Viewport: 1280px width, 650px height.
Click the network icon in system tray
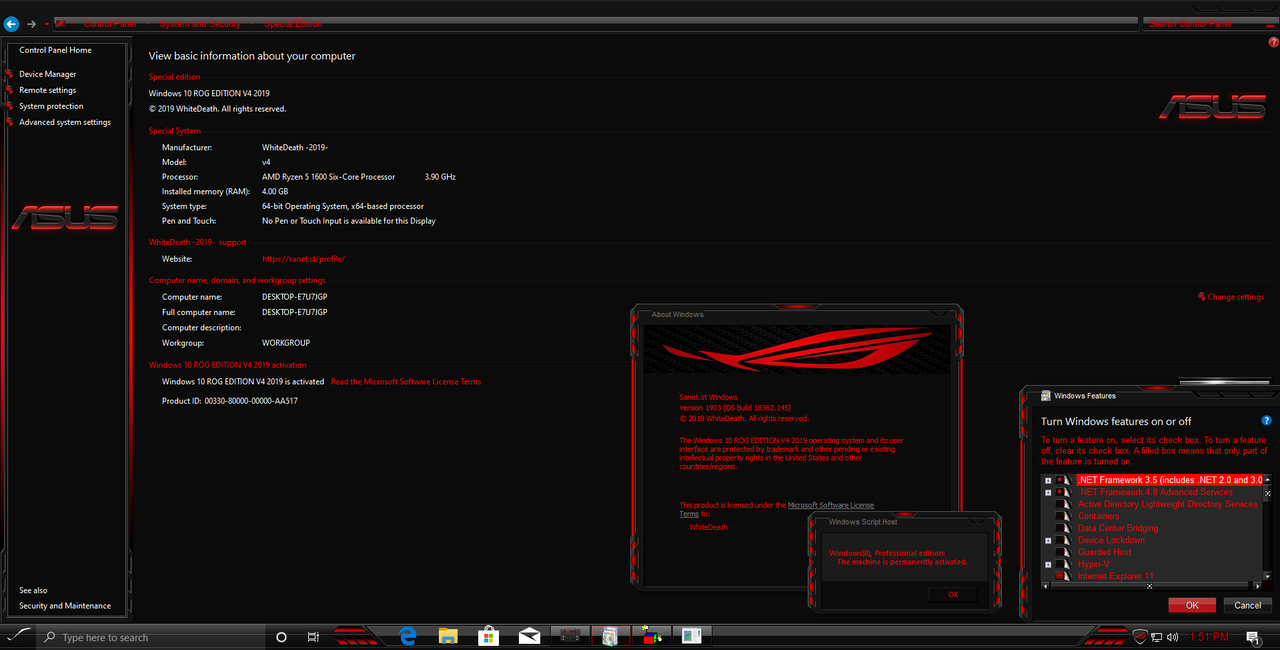point(1157,637)
